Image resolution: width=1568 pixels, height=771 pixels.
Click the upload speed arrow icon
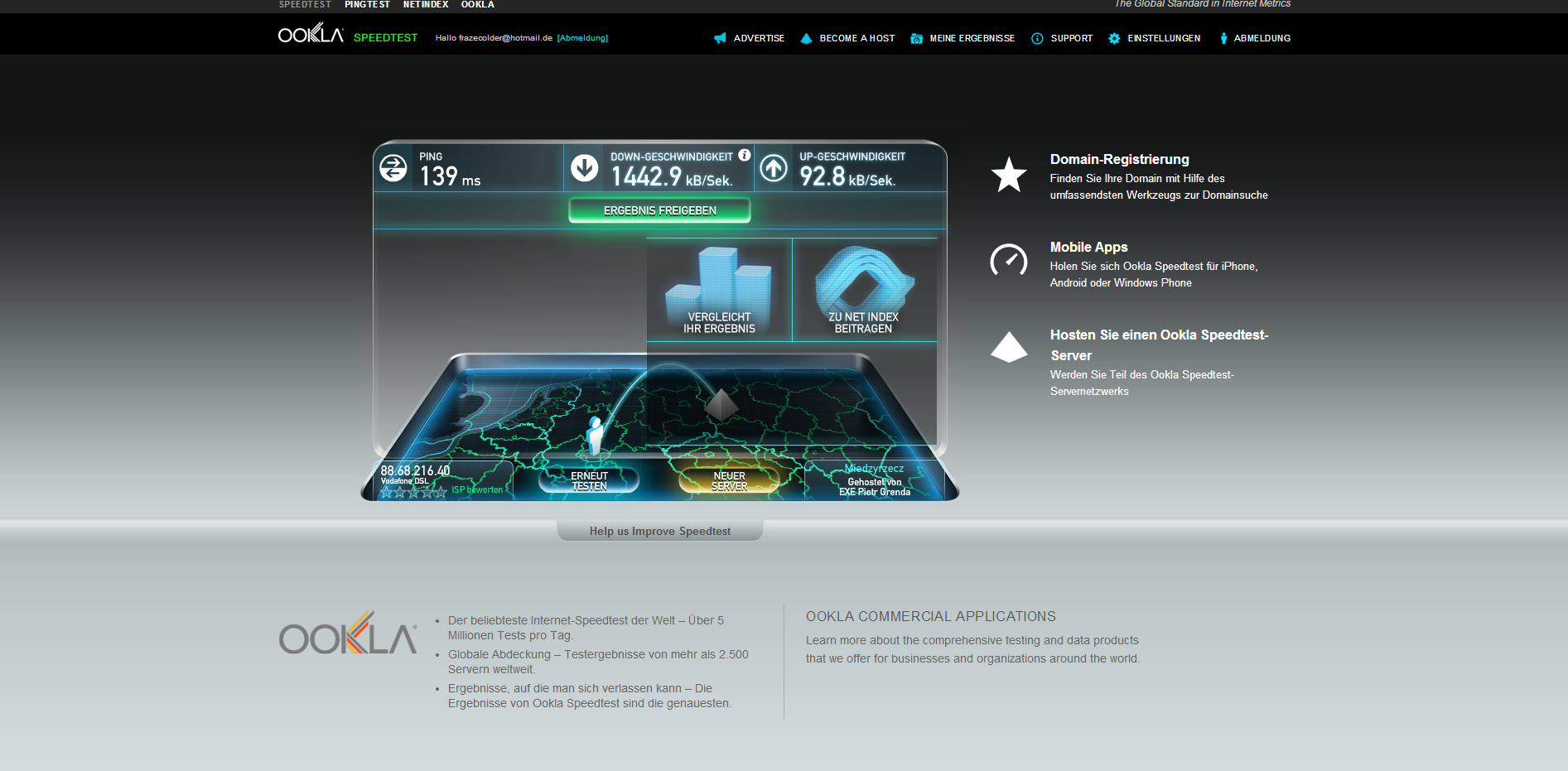[x=774, y=168]
